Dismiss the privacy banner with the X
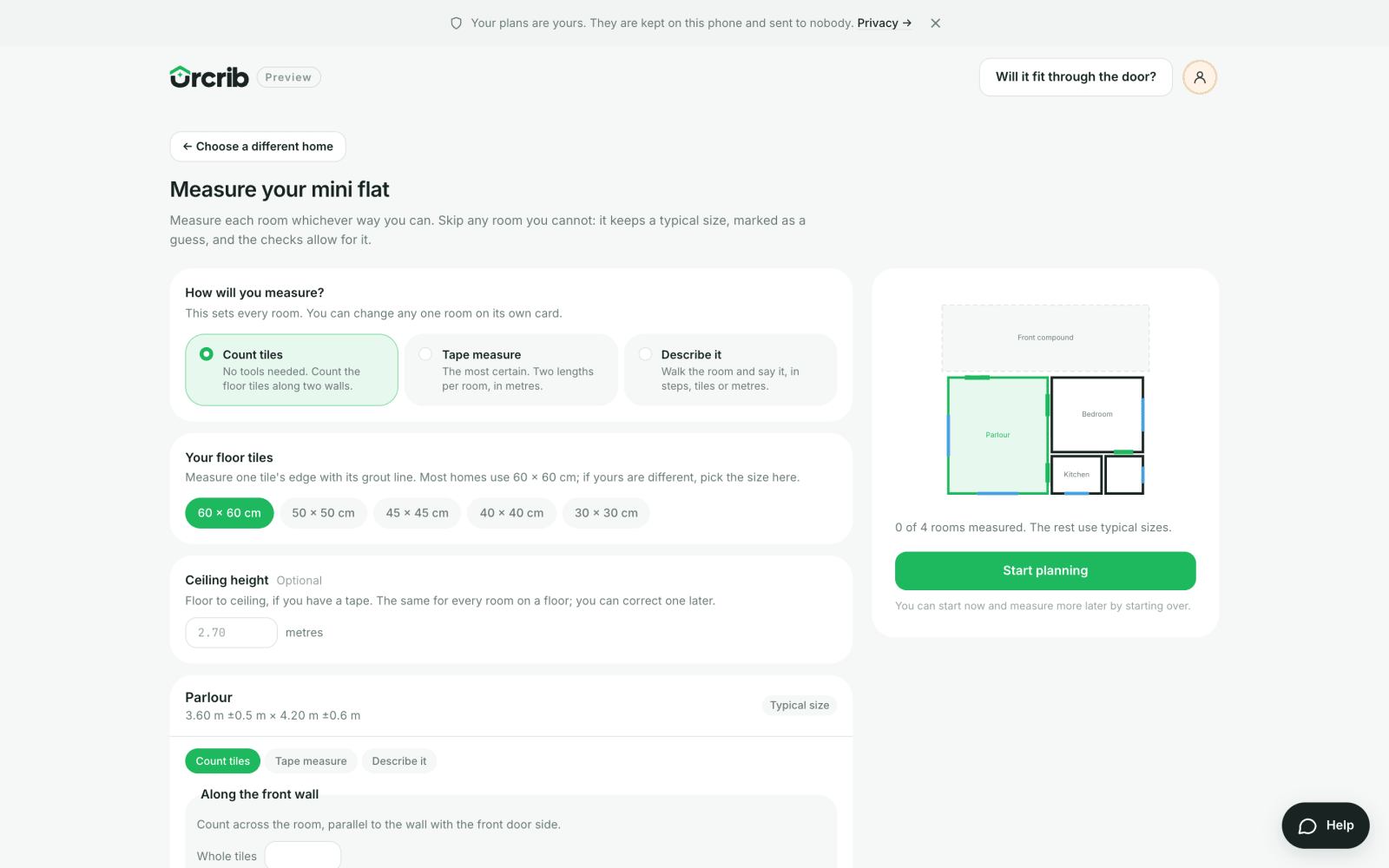The height and width of the screenshot is (868, 1389). click(935, 23)
